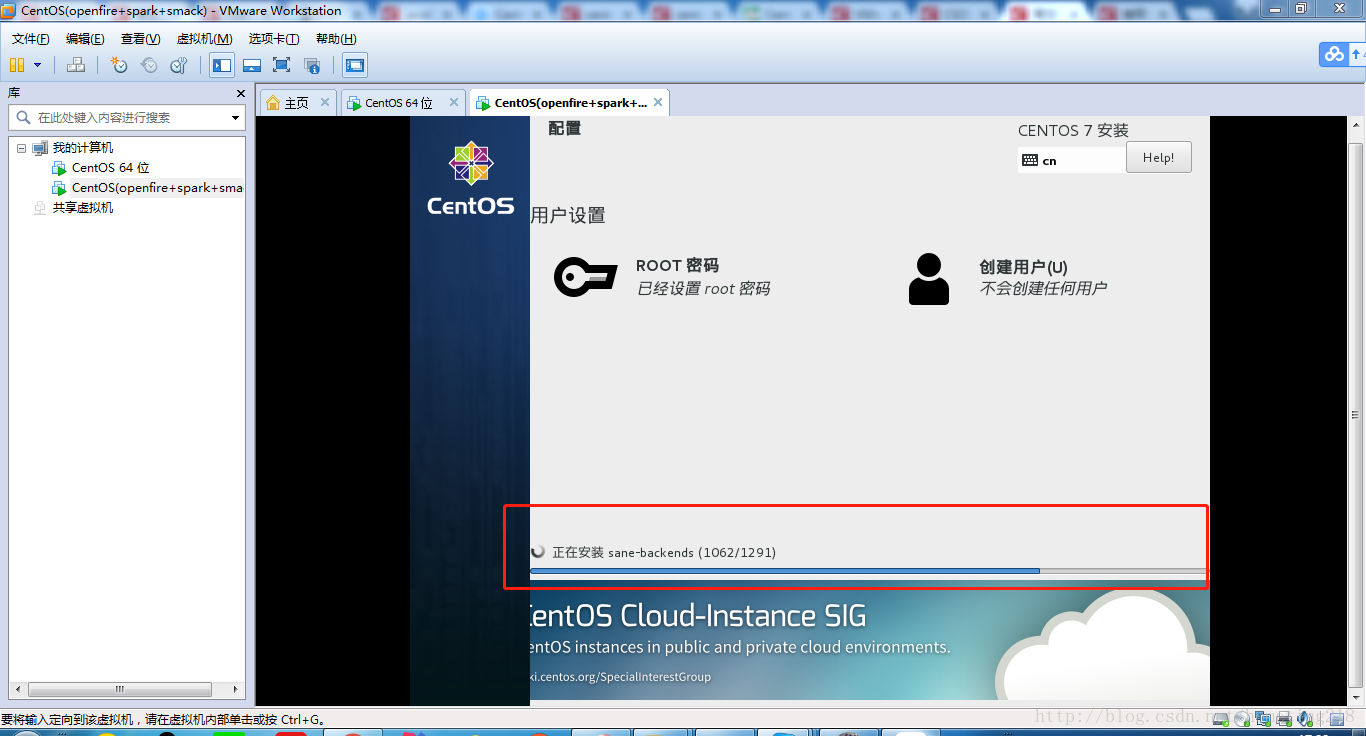Click the CentOS logo in installer sidebar
The height and width of the screenshot is (736, 1366).
(470, 178)
